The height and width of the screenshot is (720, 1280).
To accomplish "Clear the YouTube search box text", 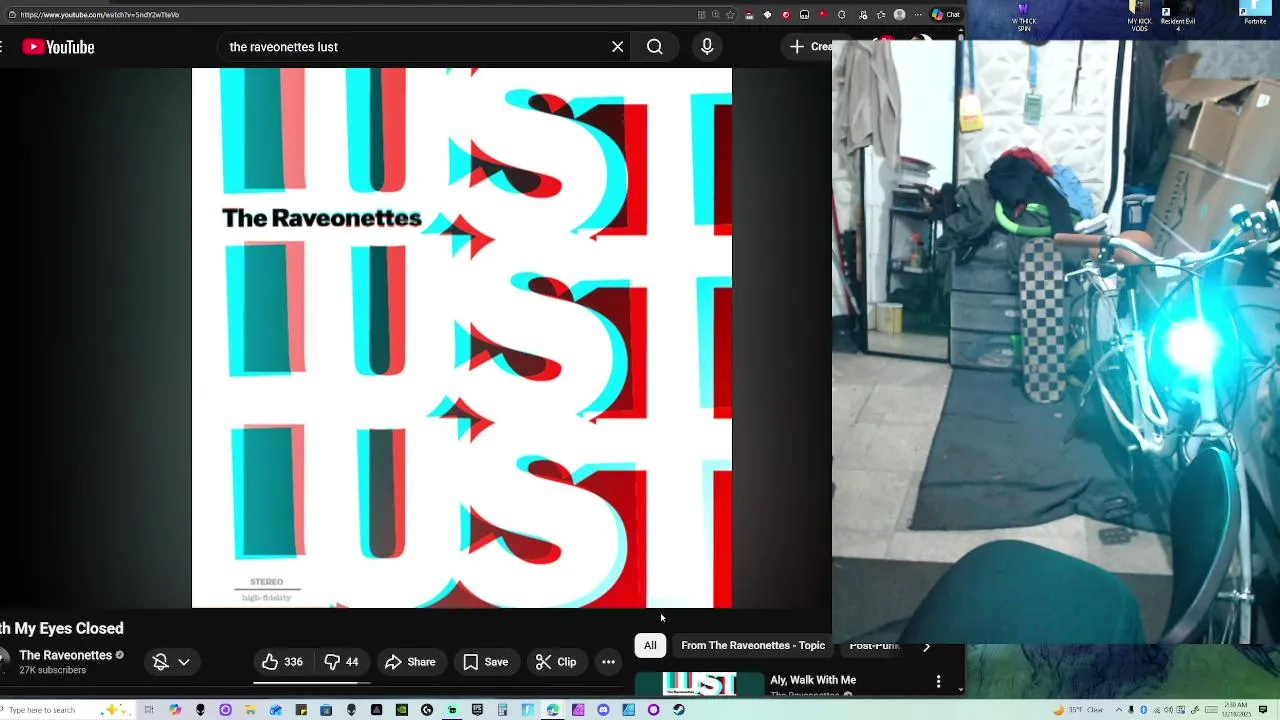I will click(617, 47).
